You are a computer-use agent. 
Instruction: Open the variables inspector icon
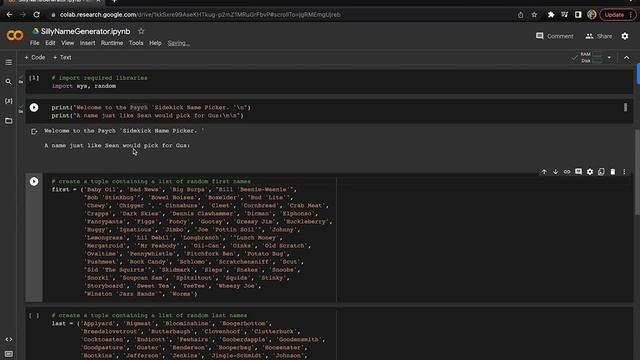click(9, 101)
